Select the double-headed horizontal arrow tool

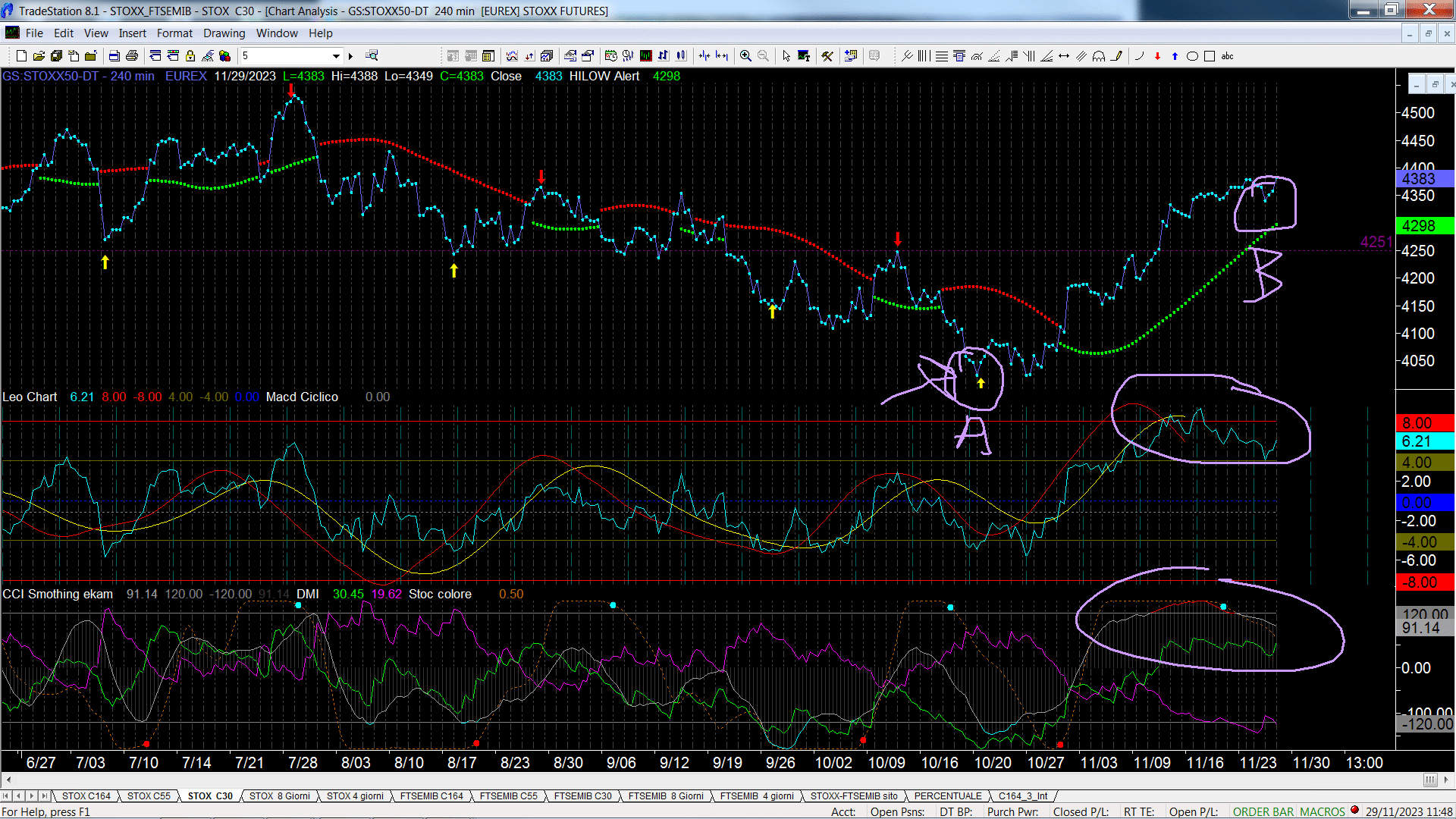click(1064, 56)
